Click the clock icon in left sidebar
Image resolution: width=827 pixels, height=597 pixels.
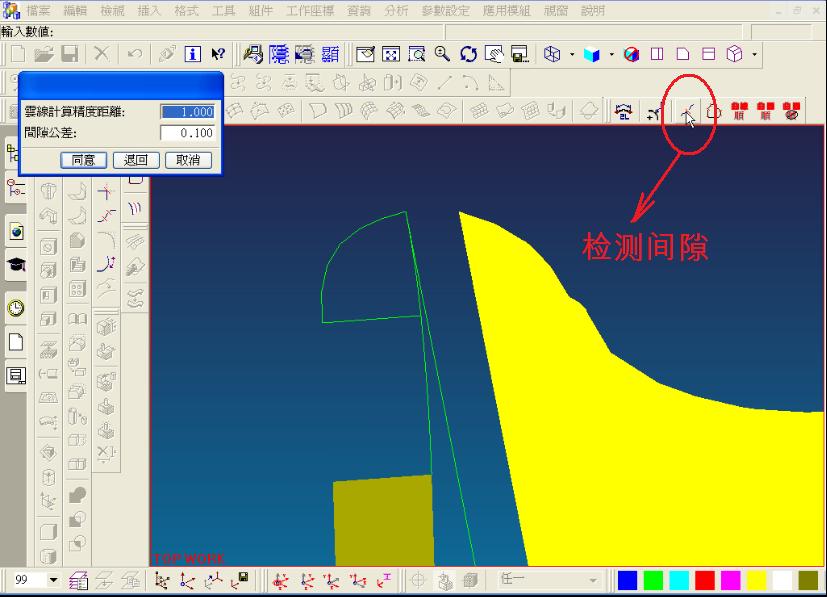16,307
